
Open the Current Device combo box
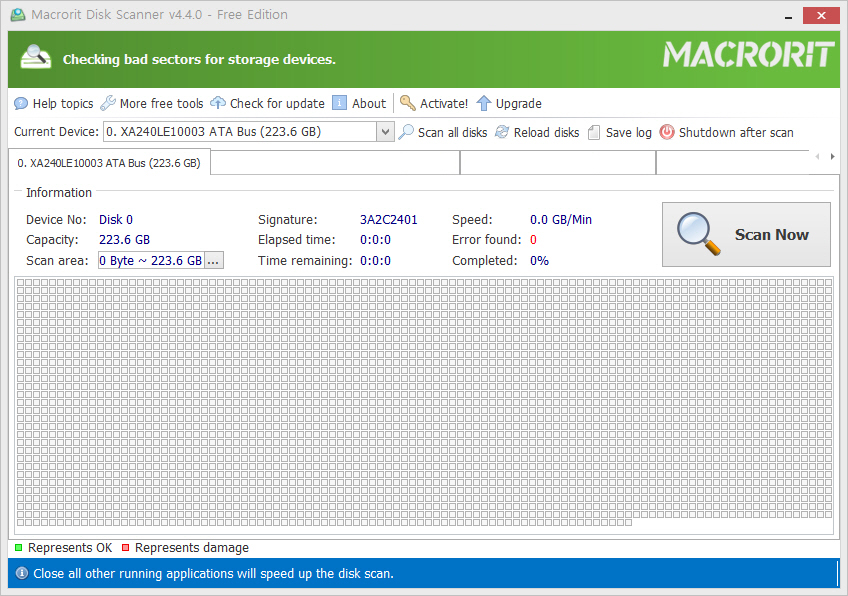[x=248, y=132]
